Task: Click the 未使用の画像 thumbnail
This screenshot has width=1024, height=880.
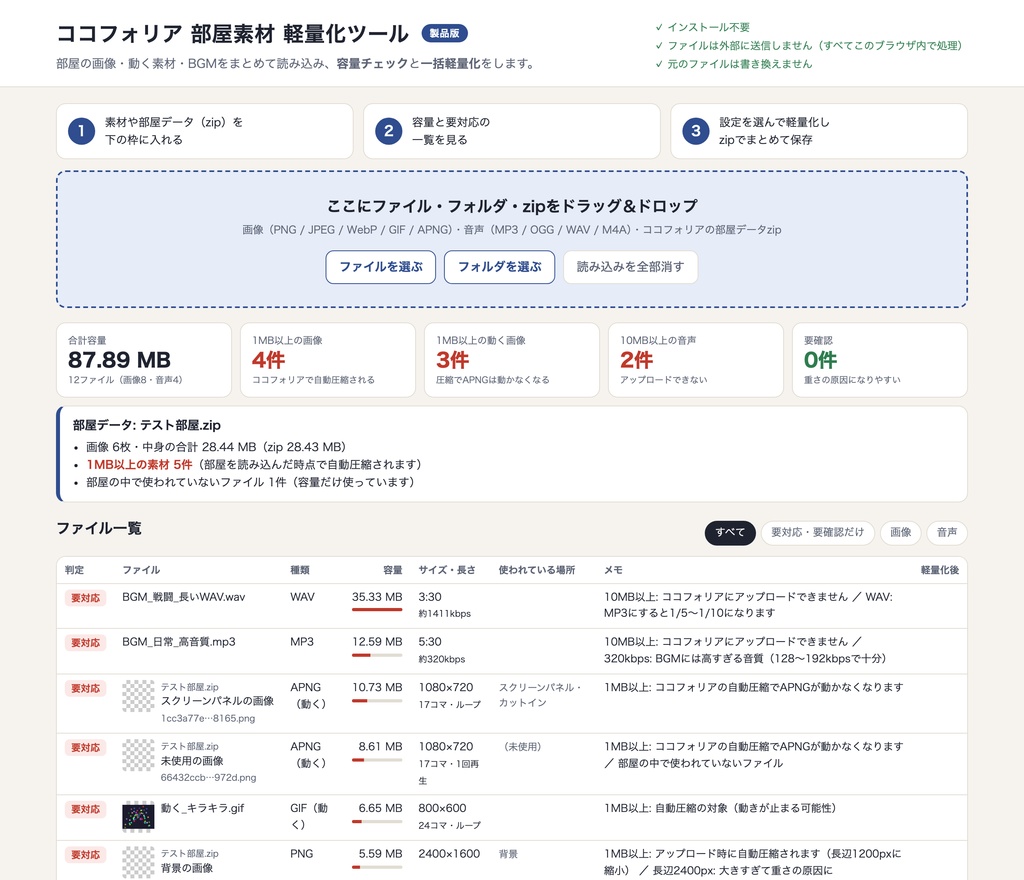Action: pyautogui.click(x=138, y=755)
